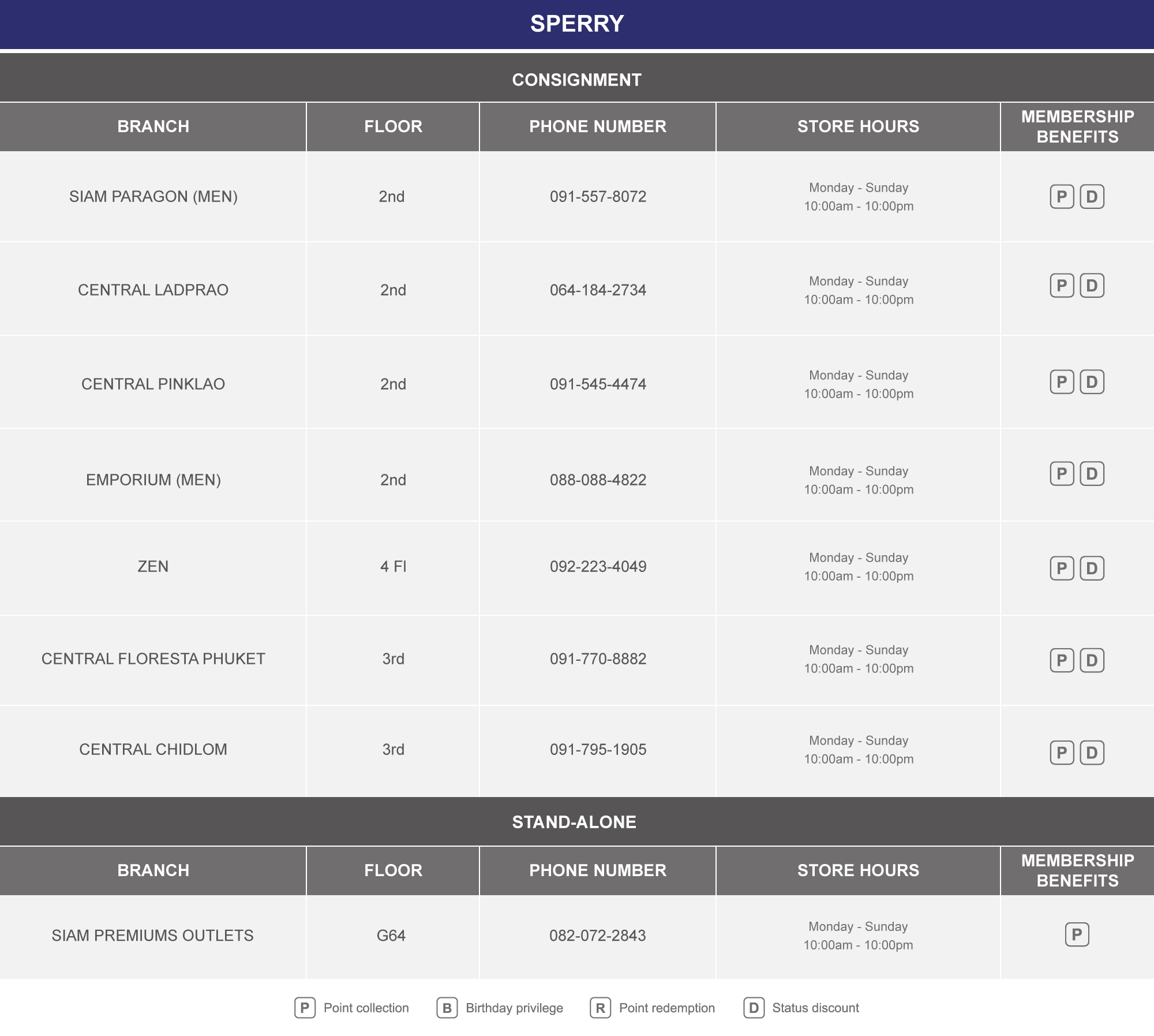The width and height of the screenshot is (1154, 1036).
Task: Select the EMPORIUM (MEN) branch name
Action: pos(153,480)
